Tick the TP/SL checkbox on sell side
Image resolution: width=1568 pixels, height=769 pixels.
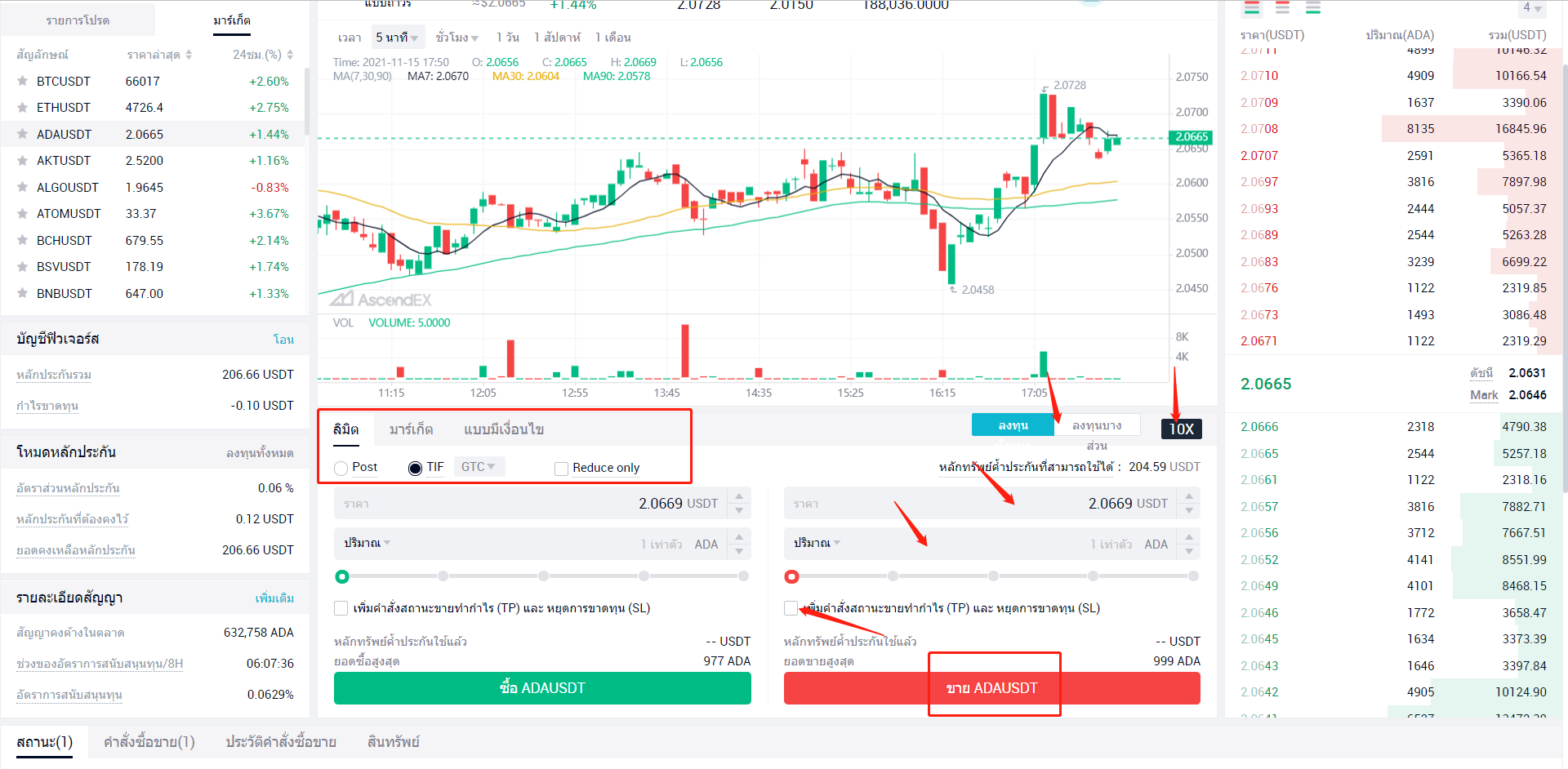pos(791,608)
